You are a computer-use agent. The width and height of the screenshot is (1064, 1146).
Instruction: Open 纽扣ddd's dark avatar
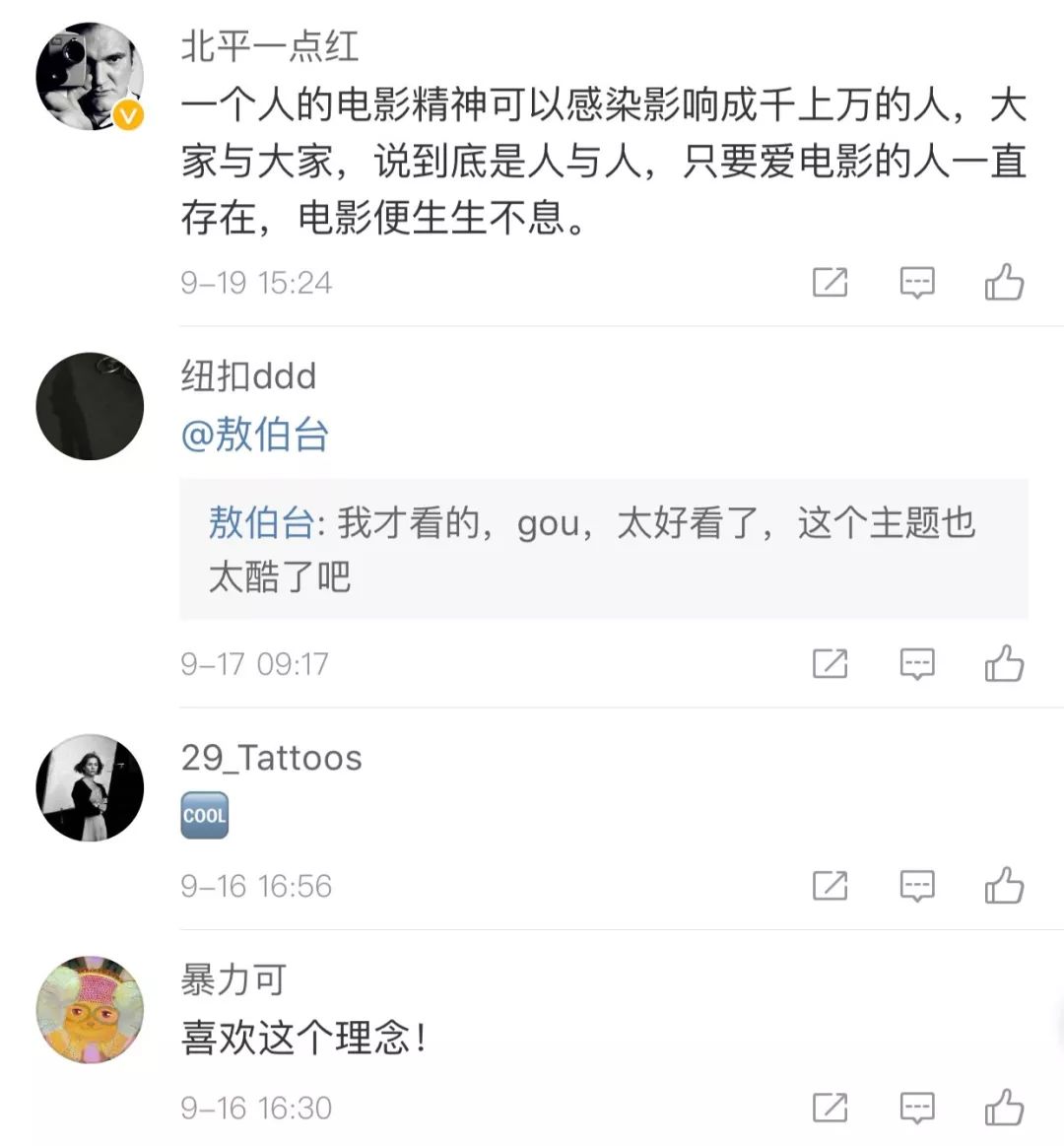[x=90, y=406]
